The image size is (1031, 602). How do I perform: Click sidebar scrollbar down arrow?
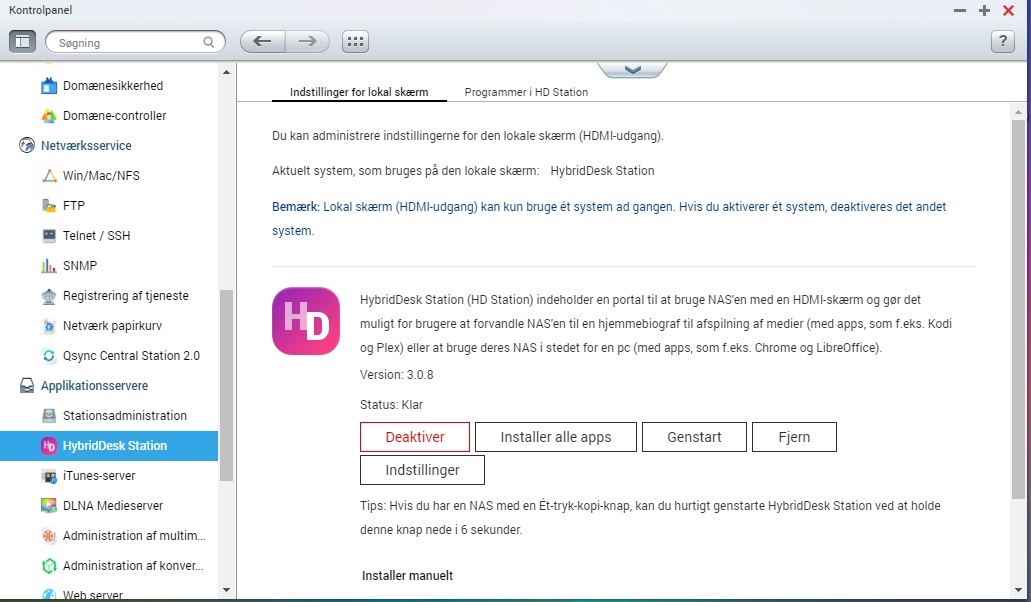pos(226,590)
